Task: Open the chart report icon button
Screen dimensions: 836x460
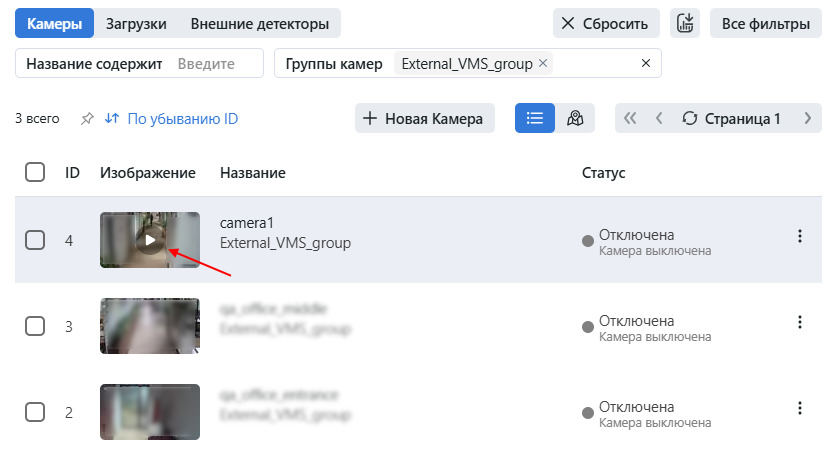Action: tap(685, 23)
